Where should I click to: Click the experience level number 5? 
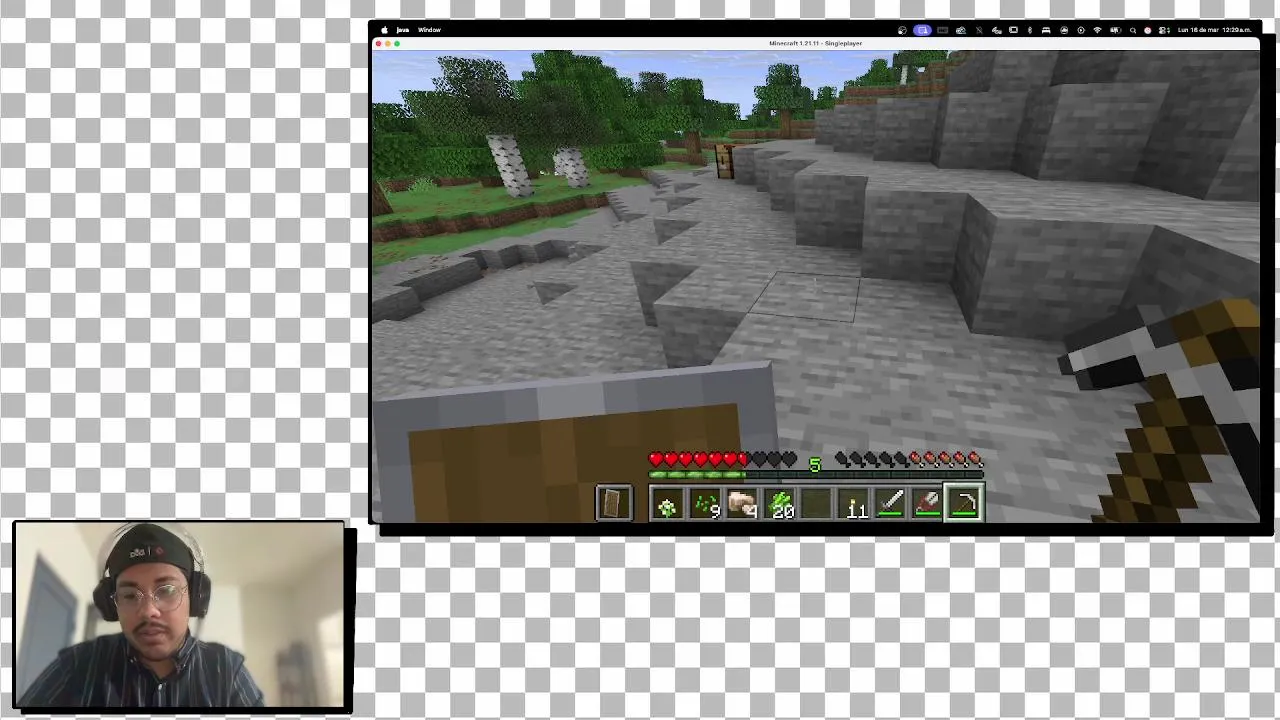815,465
